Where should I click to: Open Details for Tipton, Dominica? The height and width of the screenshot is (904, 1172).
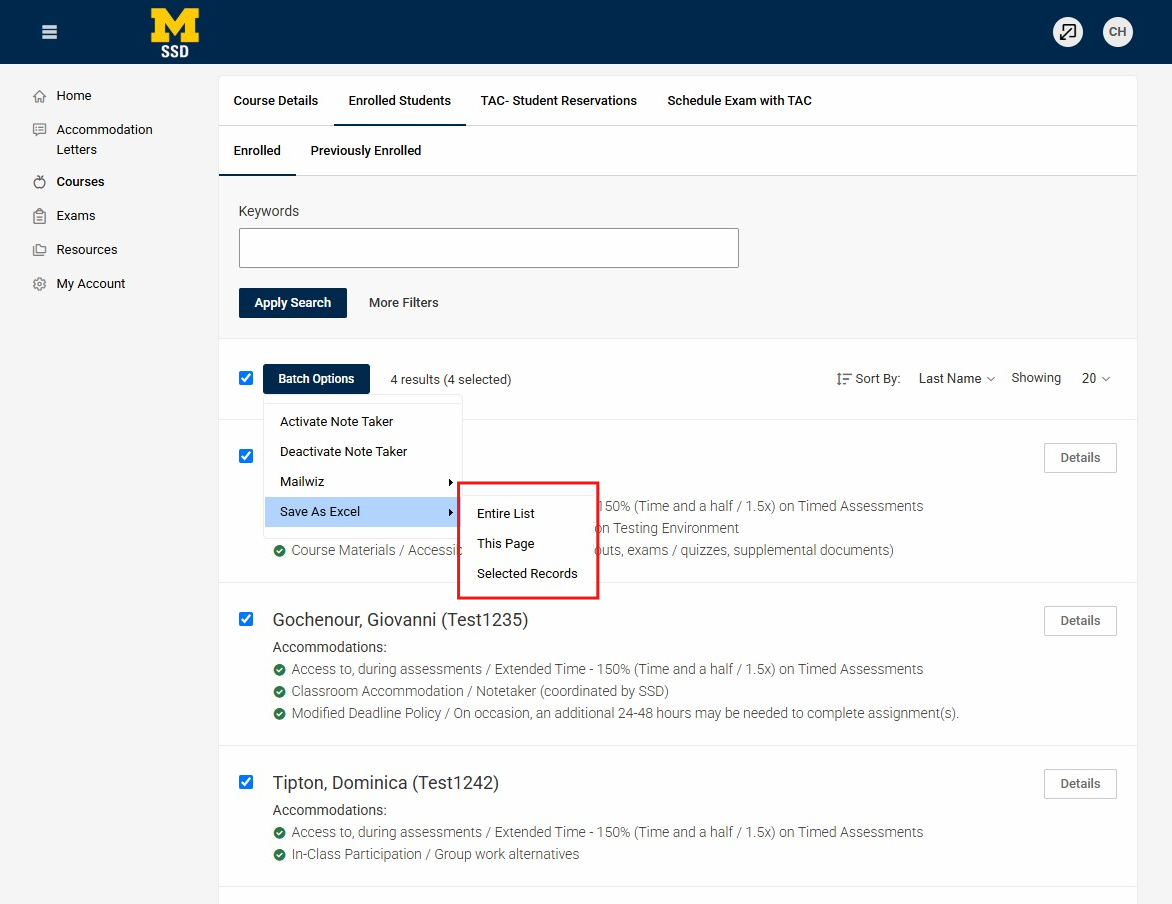pyautogui.click(x=1080, y=784)
